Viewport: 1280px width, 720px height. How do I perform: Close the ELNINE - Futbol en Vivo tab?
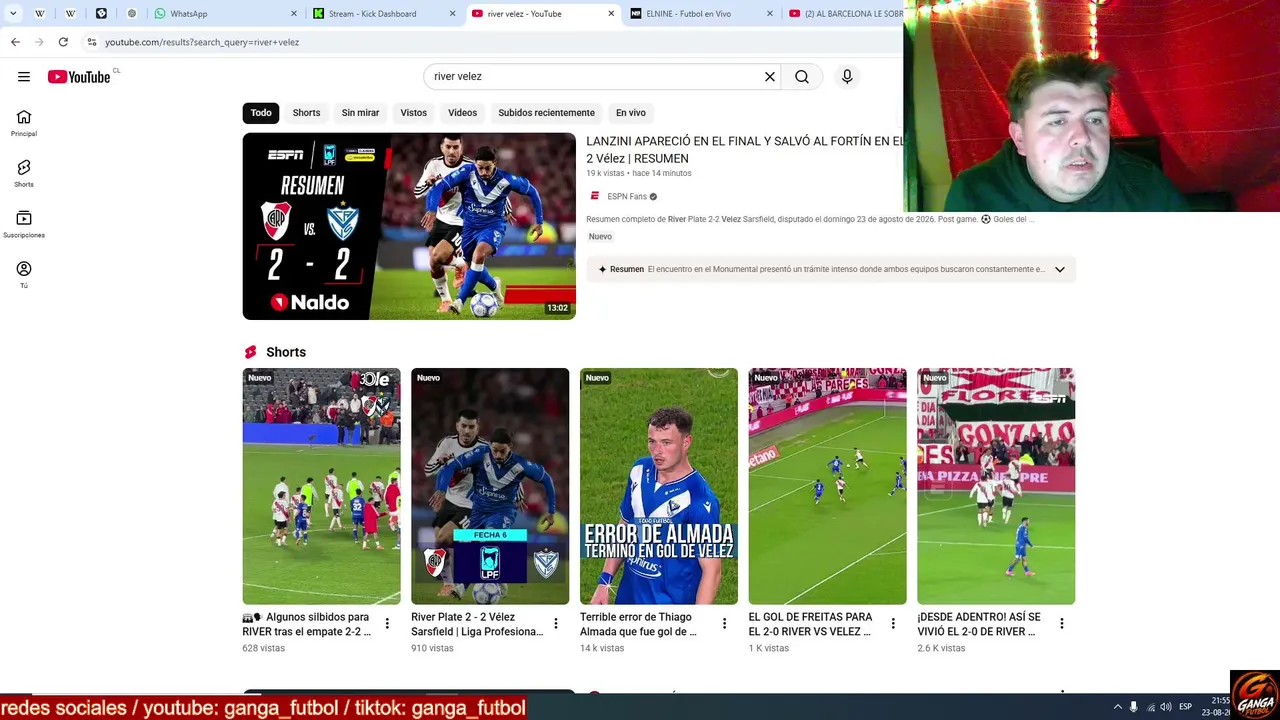pos(769,14)
